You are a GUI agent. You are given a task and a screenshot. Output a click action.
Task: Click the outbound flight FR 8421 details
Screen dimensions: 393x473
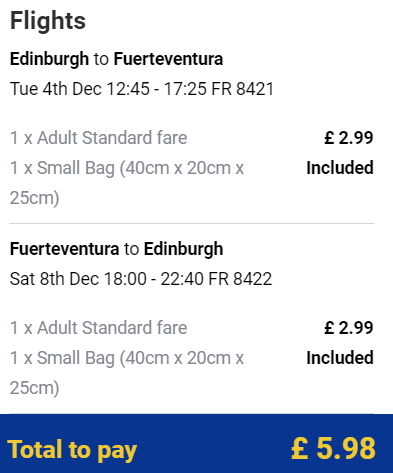pos(142,89)
